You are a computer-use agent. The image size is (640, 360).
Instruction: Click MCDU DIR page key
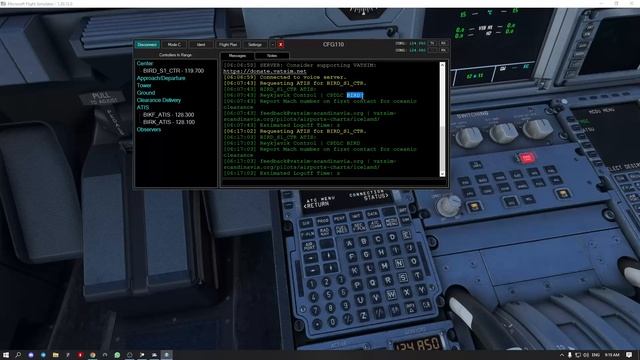pos(306,223)
